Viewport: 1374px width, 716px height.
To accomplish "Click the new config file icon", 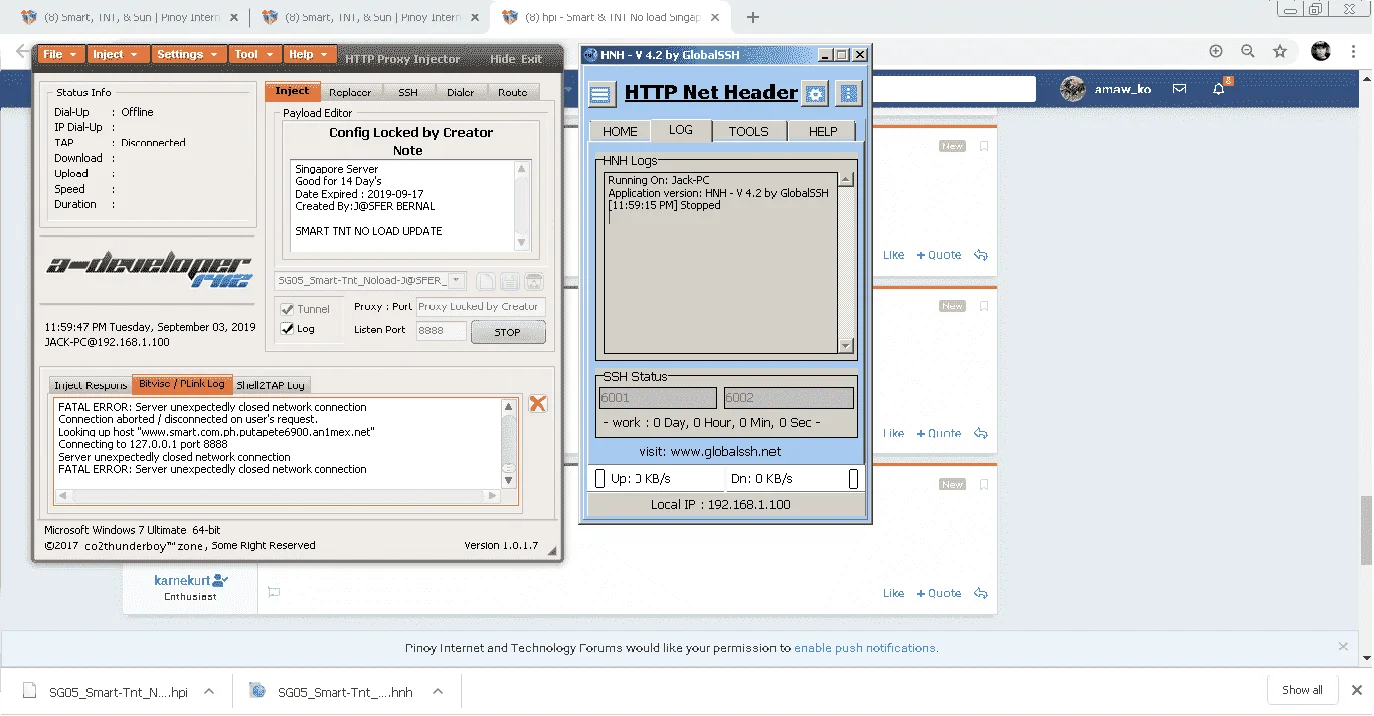I will pyautogui.click(x=485, y=282).
